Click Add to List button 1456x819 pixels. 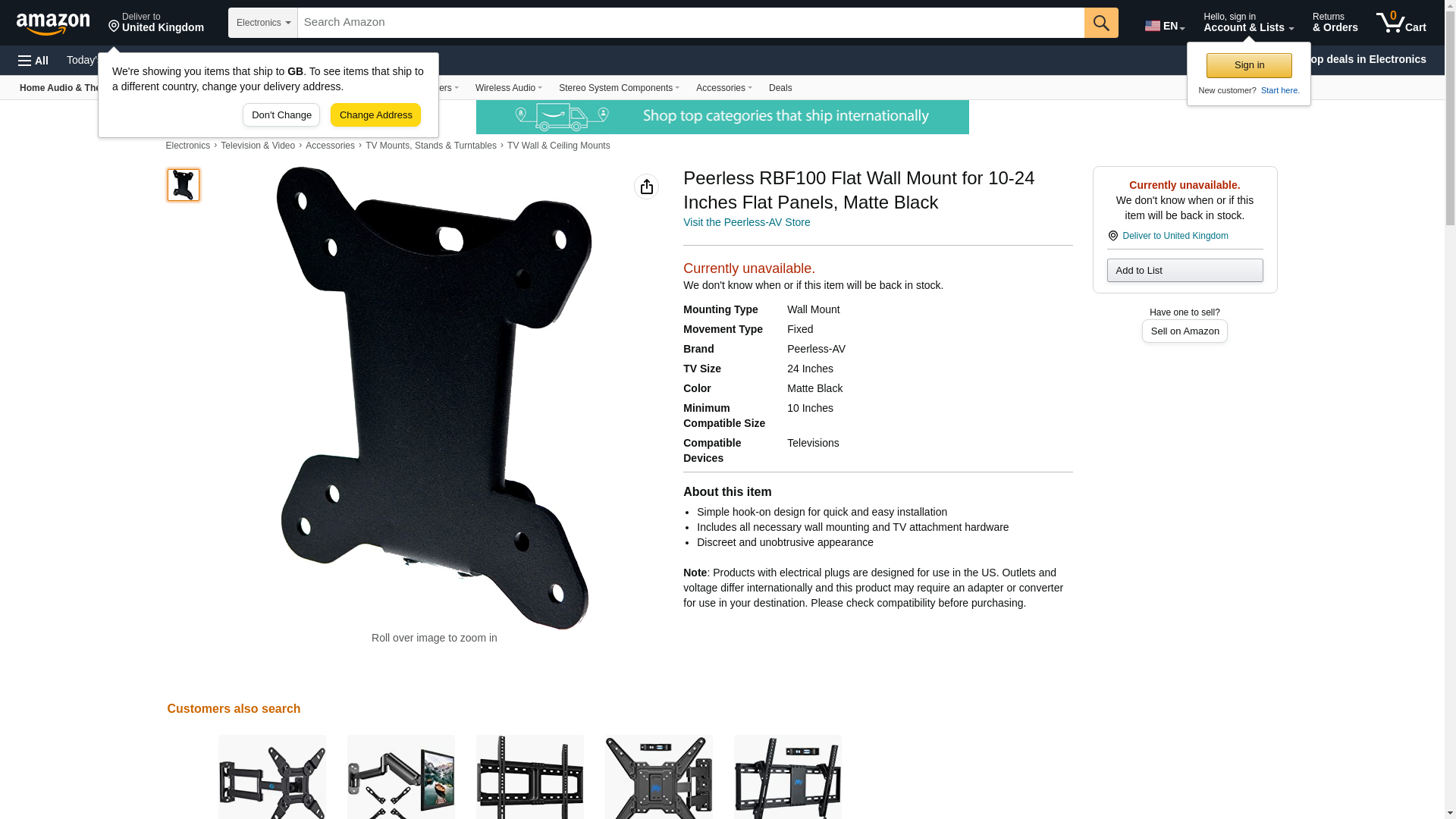pyautogui.click(x=1185, y=271)
